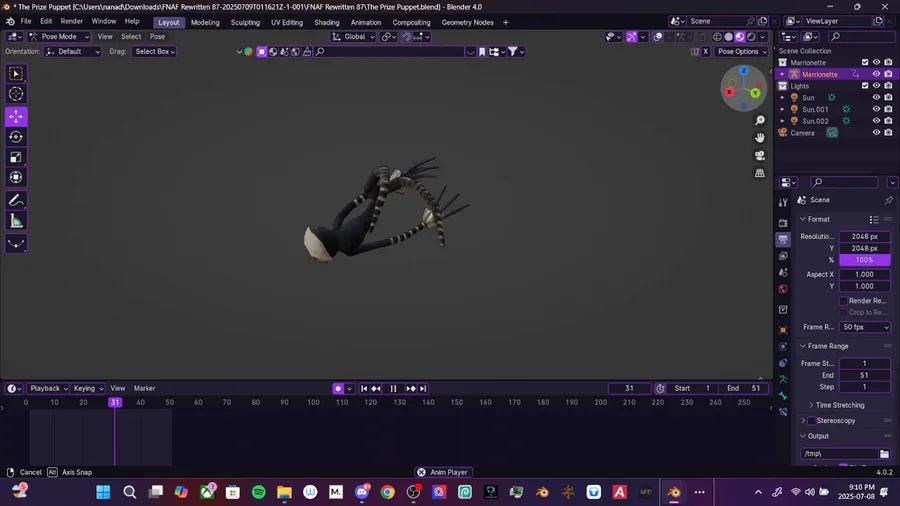
Task: Click the resolution percentage 100% slider
Action: pyautogui.click(x=864, y=260)
